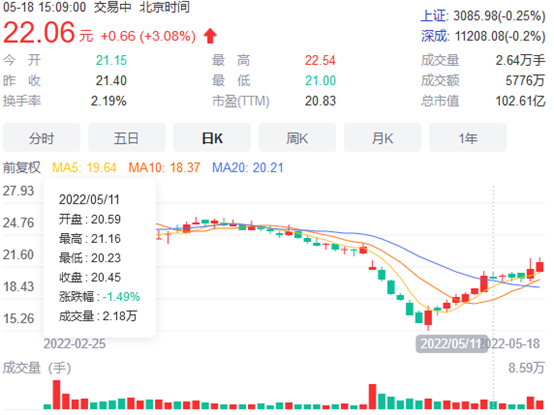Click the 22.06 current price
This screenshot has height=415, width=554.
pyautogui.click(x=39, y=33)
